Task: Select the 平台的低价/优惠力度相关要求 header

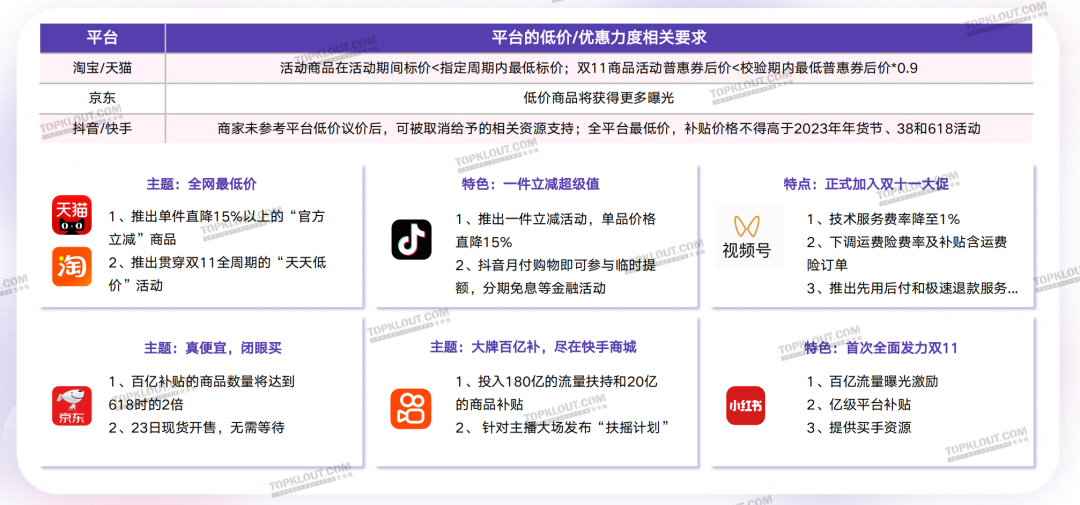Action: point(599,39)
